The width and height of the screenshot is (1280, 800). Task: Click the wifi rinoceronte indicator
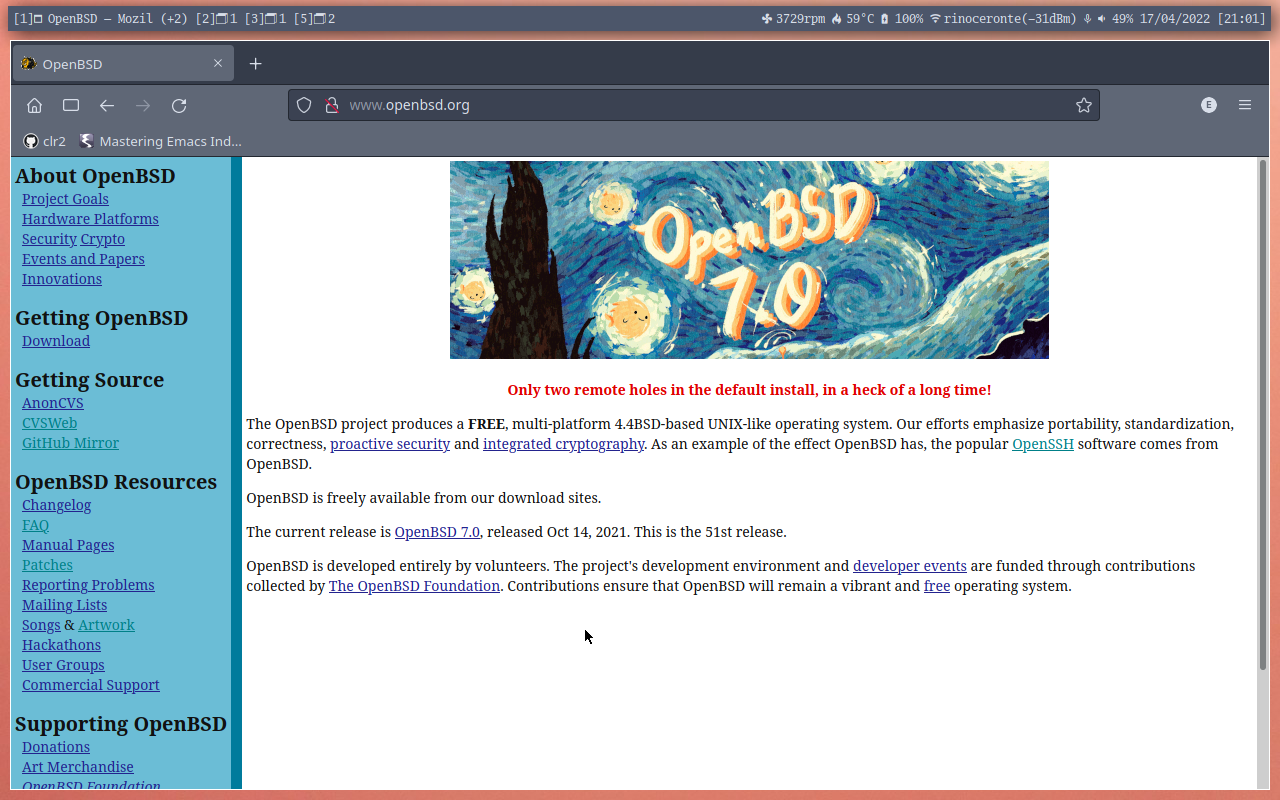pos(1003,18)
